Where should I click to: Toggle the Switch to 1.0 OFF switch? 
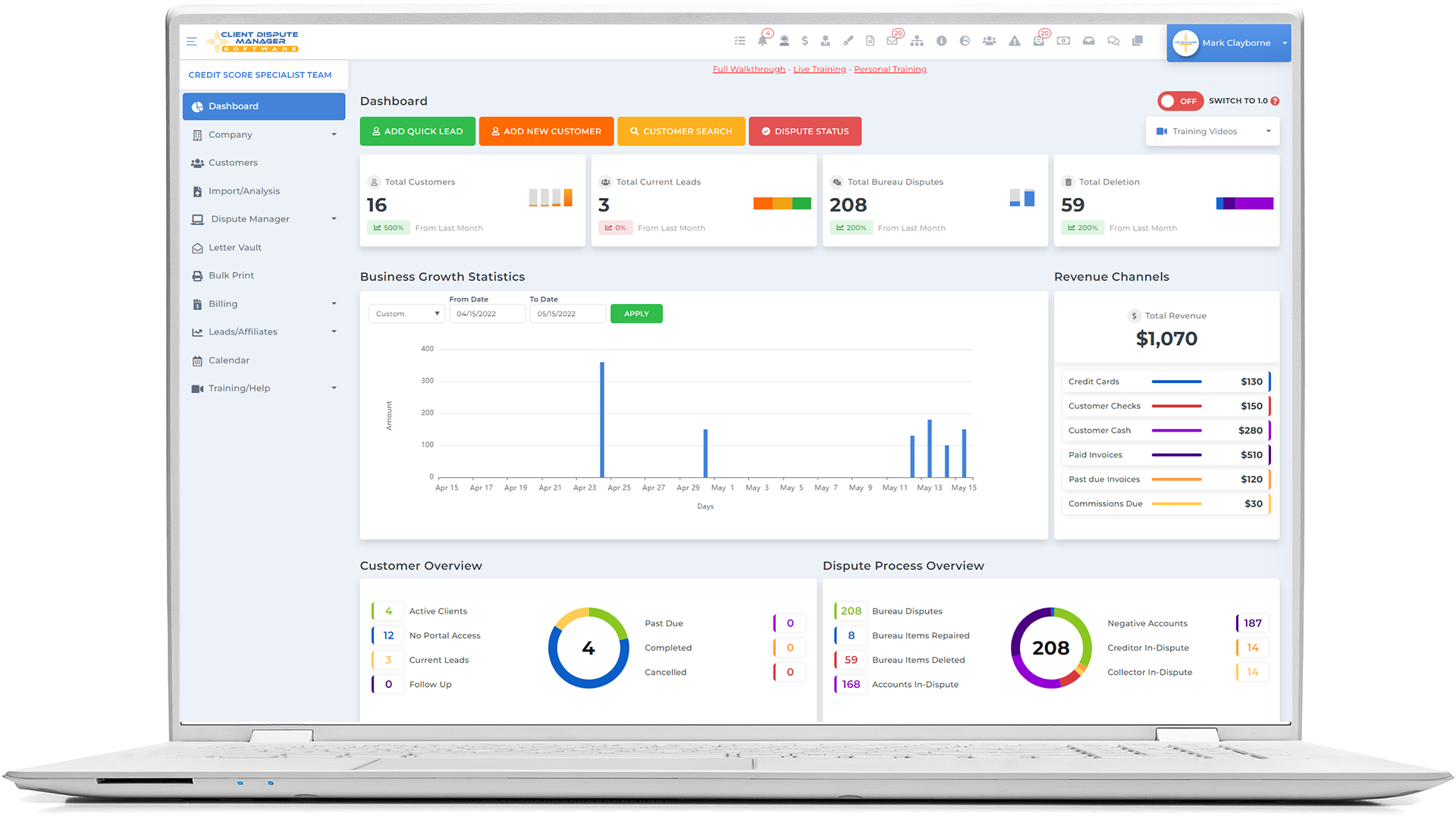point(1179,101)
